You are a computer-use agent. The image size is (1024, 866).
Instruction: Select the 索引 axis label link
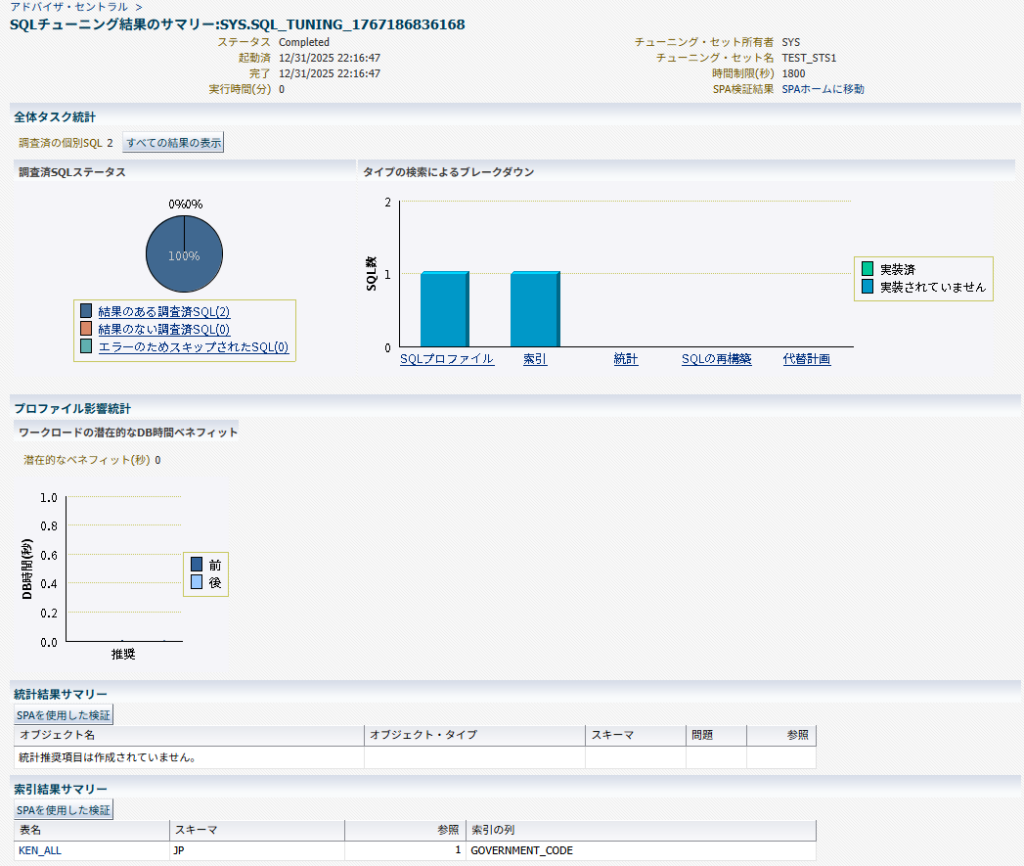pyautogui.click(x=535, y=359)
